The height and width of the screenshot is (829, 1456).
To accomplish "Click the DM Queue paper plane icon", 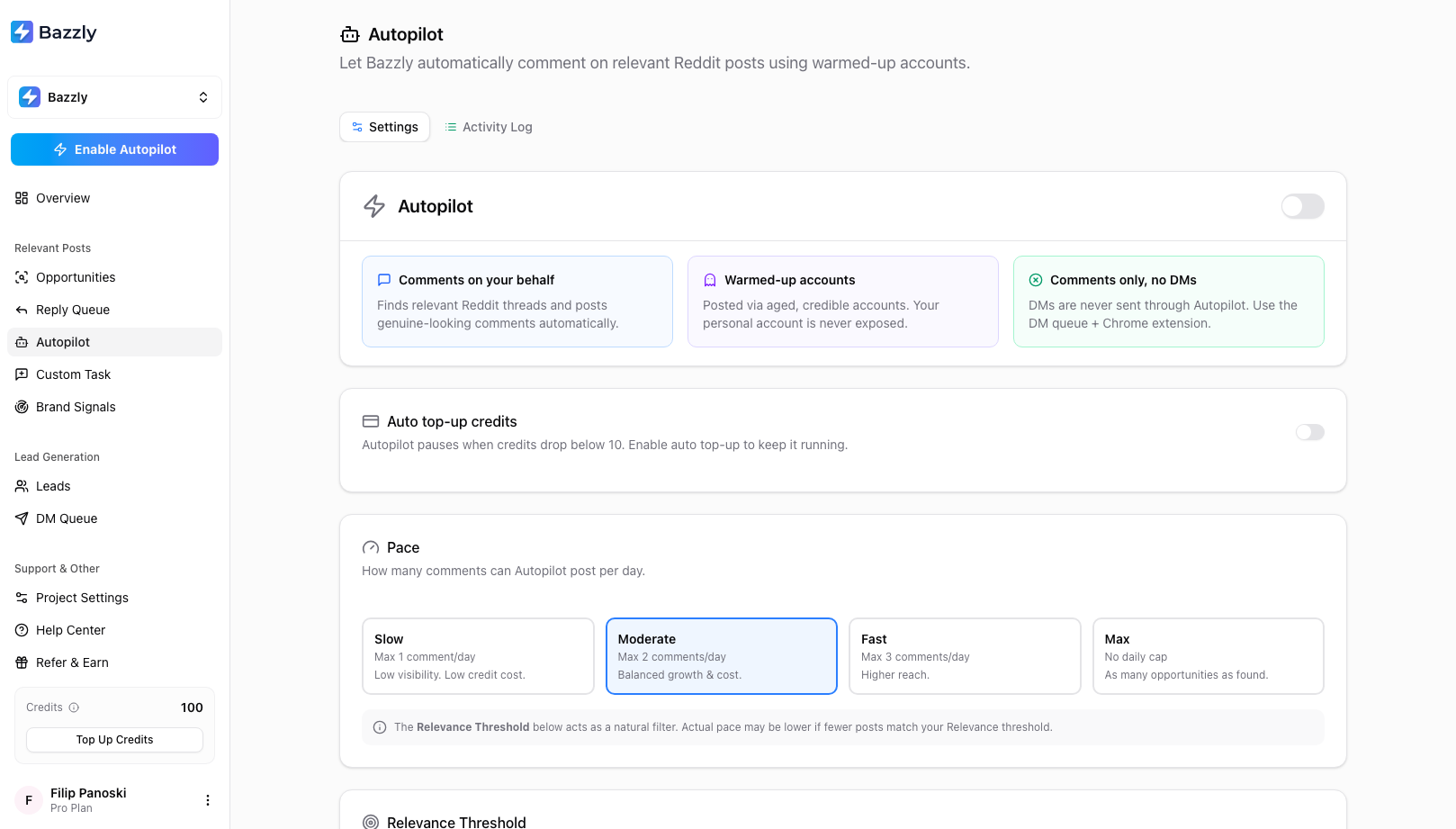I will pyautogui.click(x=22, y=518).
